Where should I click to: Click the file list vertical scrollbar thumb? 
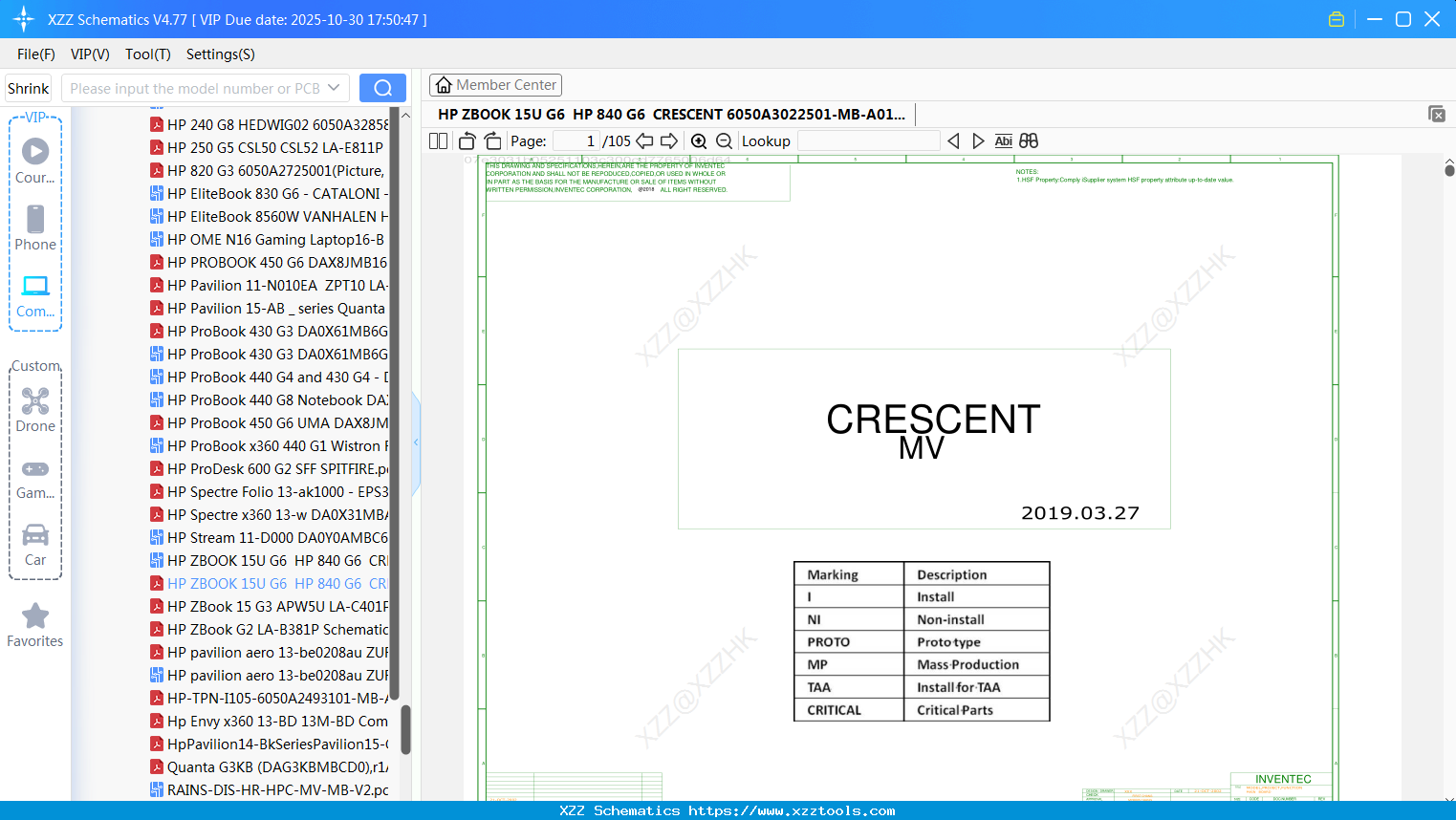405,730
